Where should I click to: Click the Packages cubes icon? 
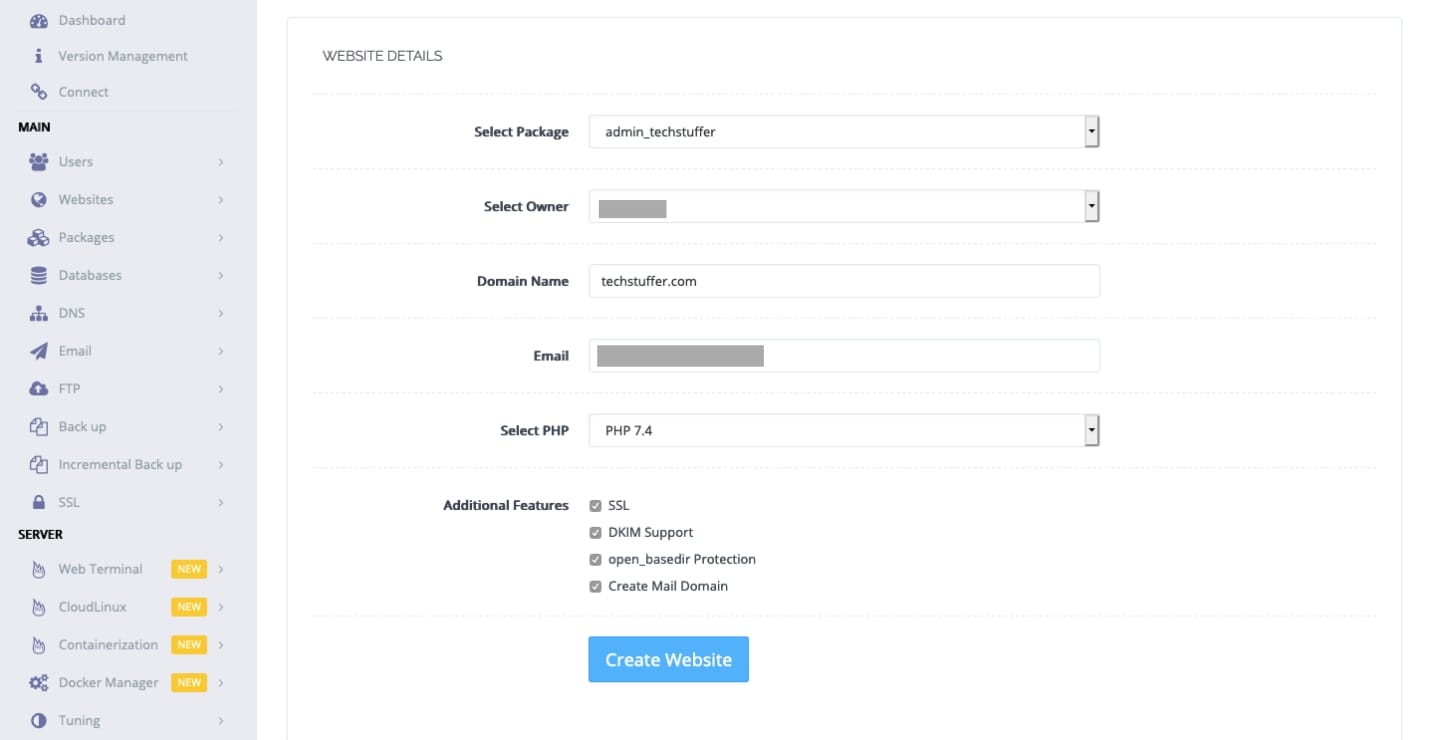[x=39, y=237]
